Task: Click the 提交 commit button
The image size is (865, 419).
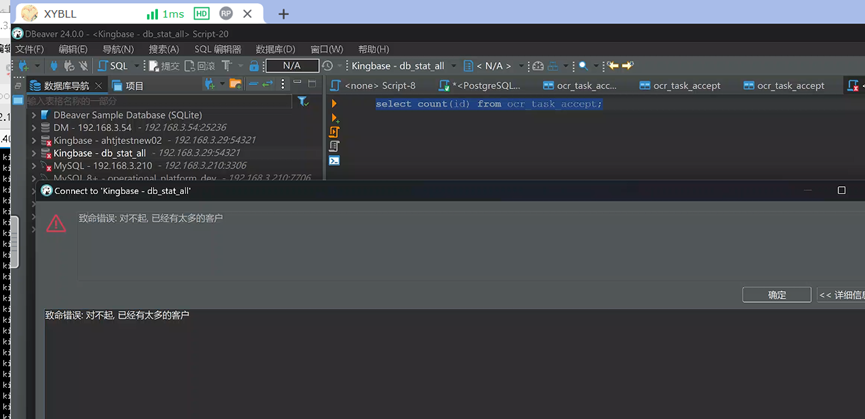Action: [164, 66]
